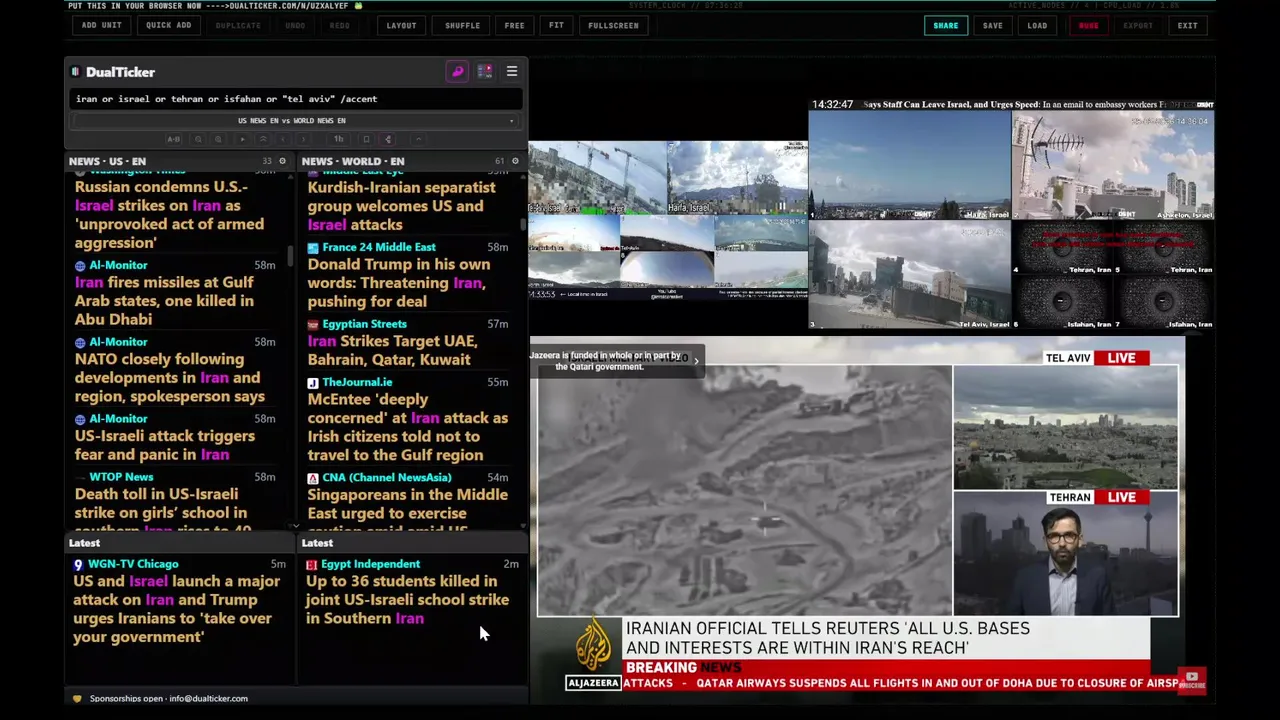Start ticker playback with play icon
This screenshot has width=1280, height=720.
(x=242, y=139)
